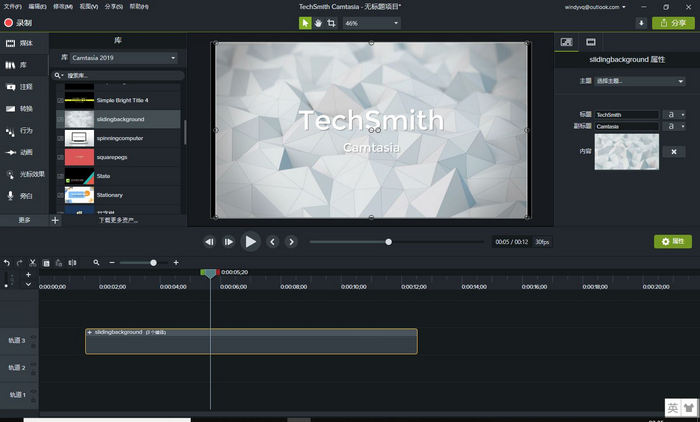Screen dimensions: 700x422
Task: Click the 副标题 subtitle field Camtasia
Action: click(x=627, y=126)
